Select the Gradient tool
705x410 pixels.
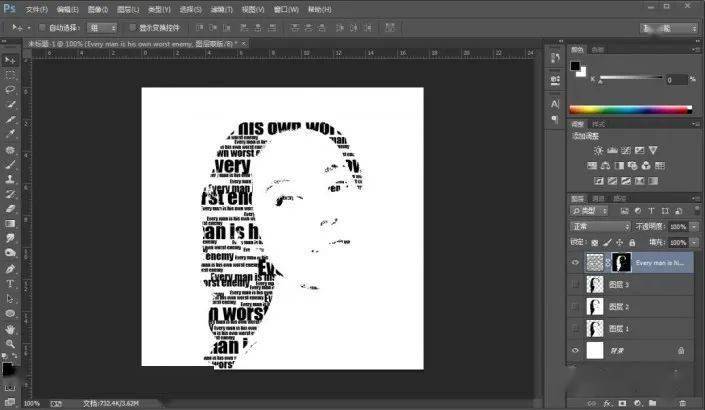tap(10, 223)
